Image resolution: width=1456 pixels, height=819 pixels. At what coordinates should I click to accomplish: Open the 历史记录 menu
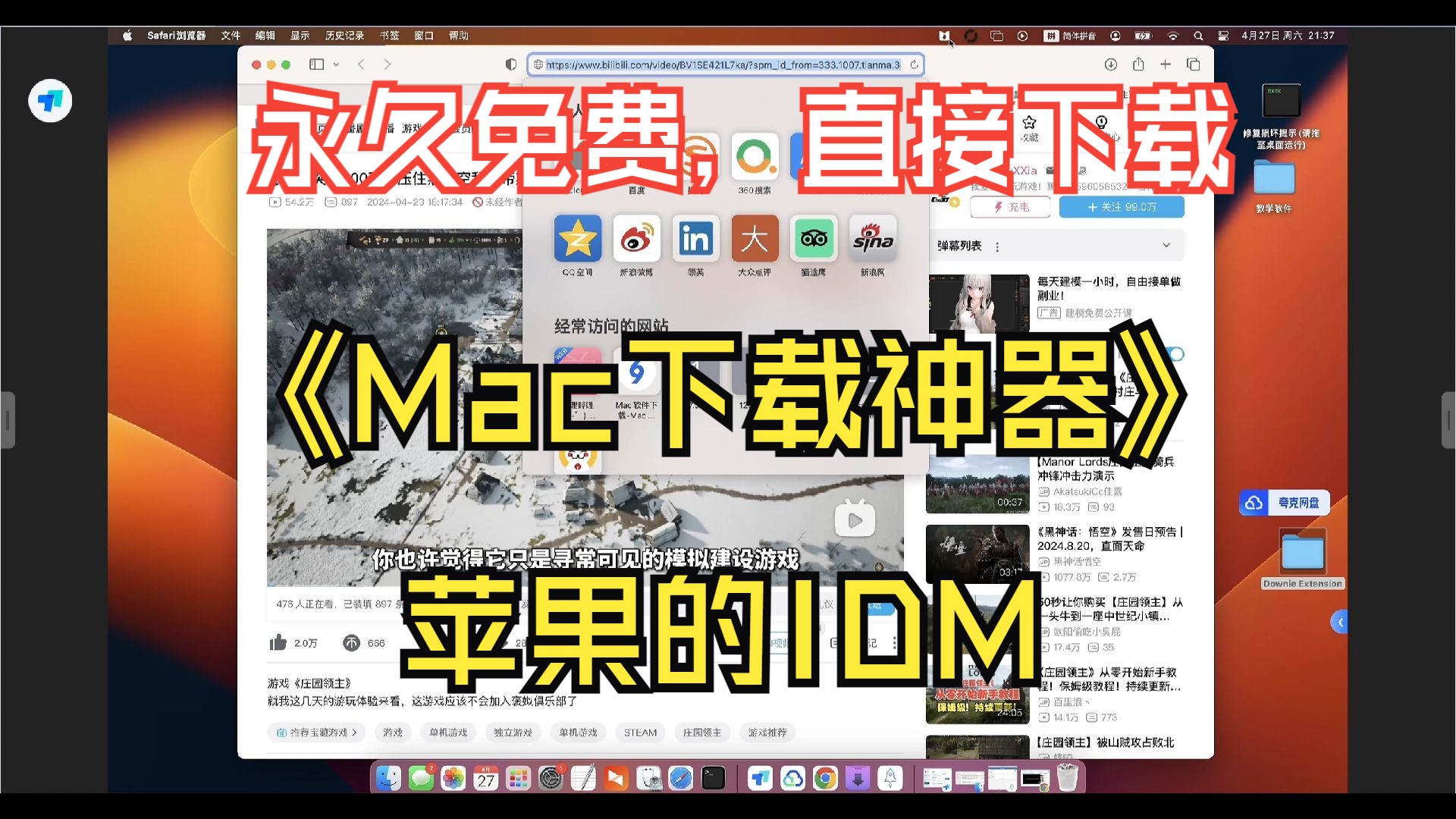pyautogui.click(x=345, y=36)
